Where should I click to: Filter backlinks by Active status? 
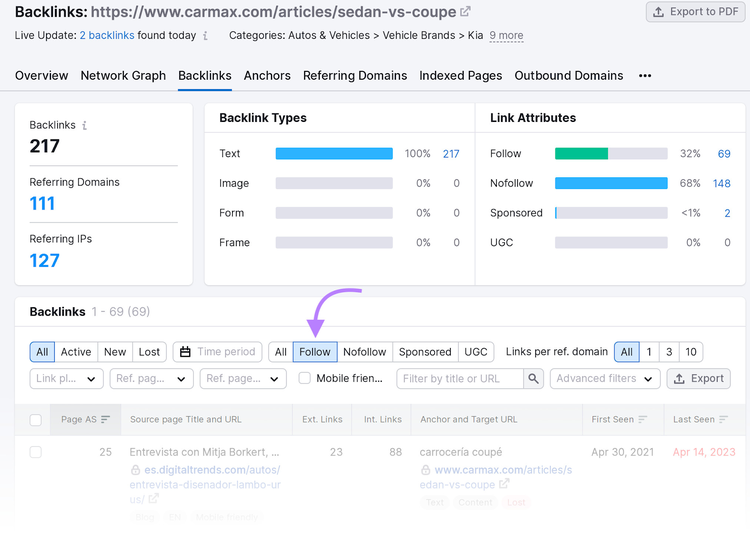pyautogui.click(x=76, y=352)
